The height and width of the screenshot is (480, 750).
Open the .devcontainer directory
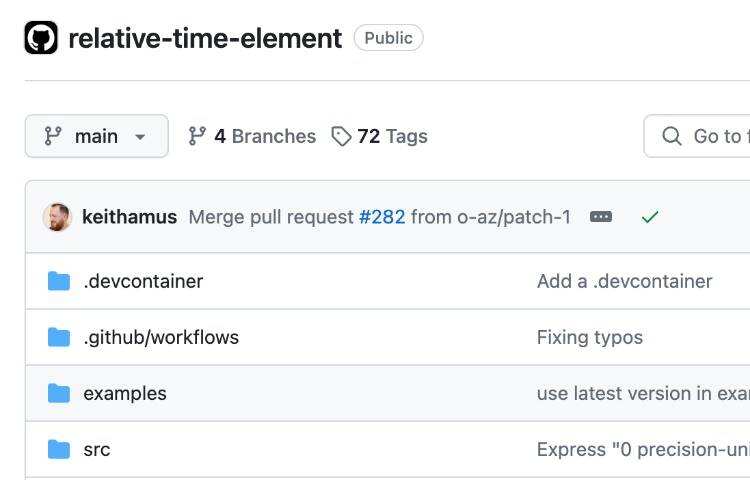(x=143, y=281)
